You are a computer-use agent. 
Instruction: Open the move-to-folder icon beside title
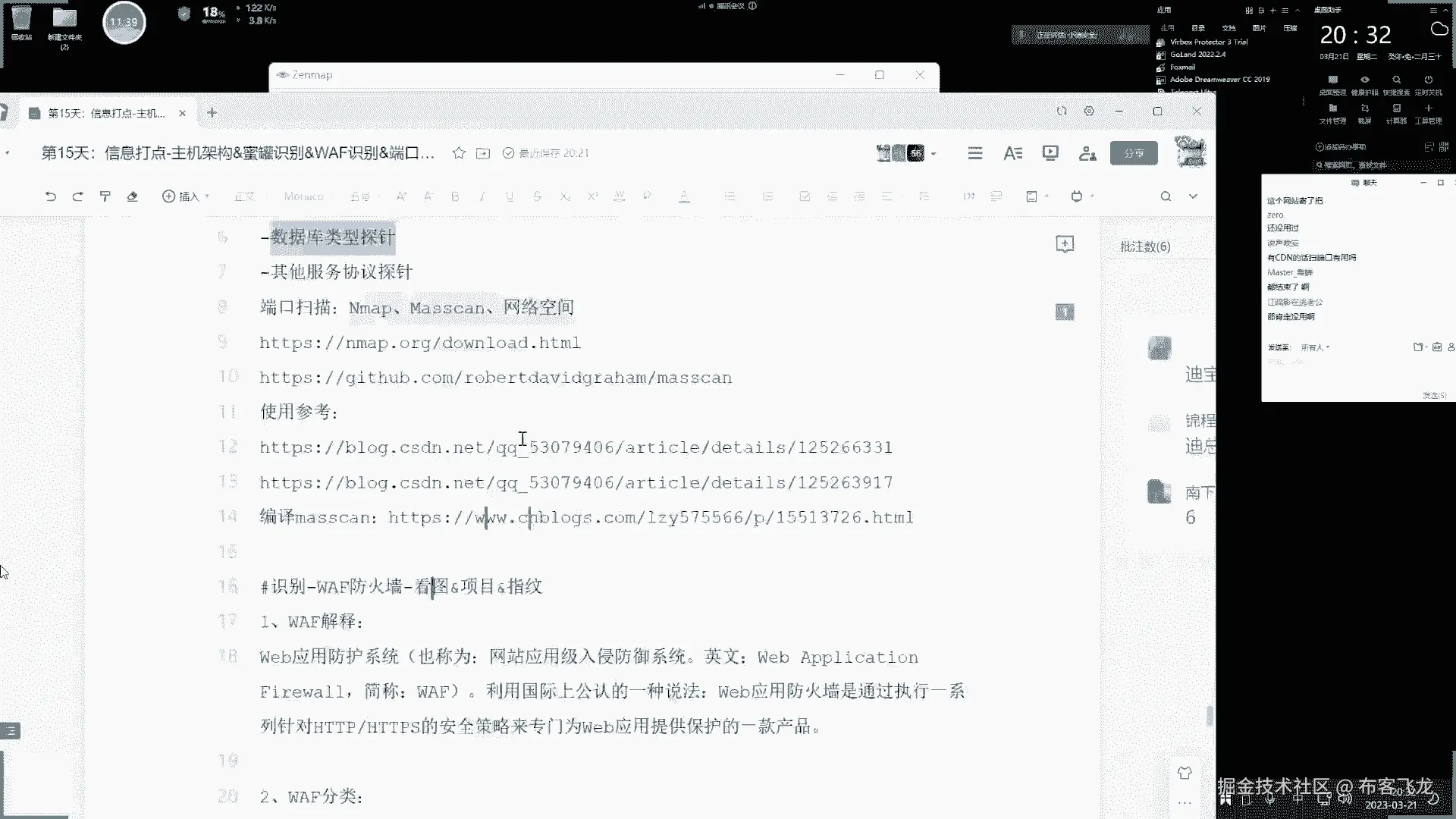[x=483, y=153]
